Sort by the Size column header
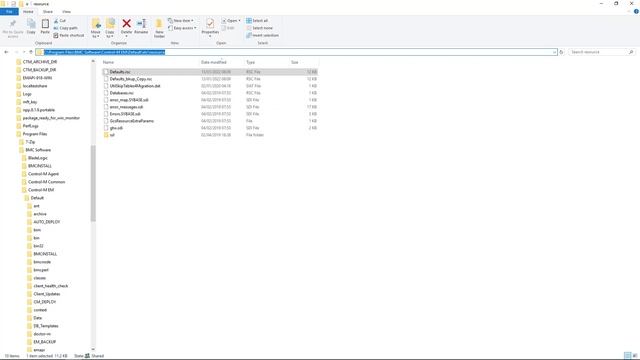The image size is (640, 360). (x=295, y=62)
